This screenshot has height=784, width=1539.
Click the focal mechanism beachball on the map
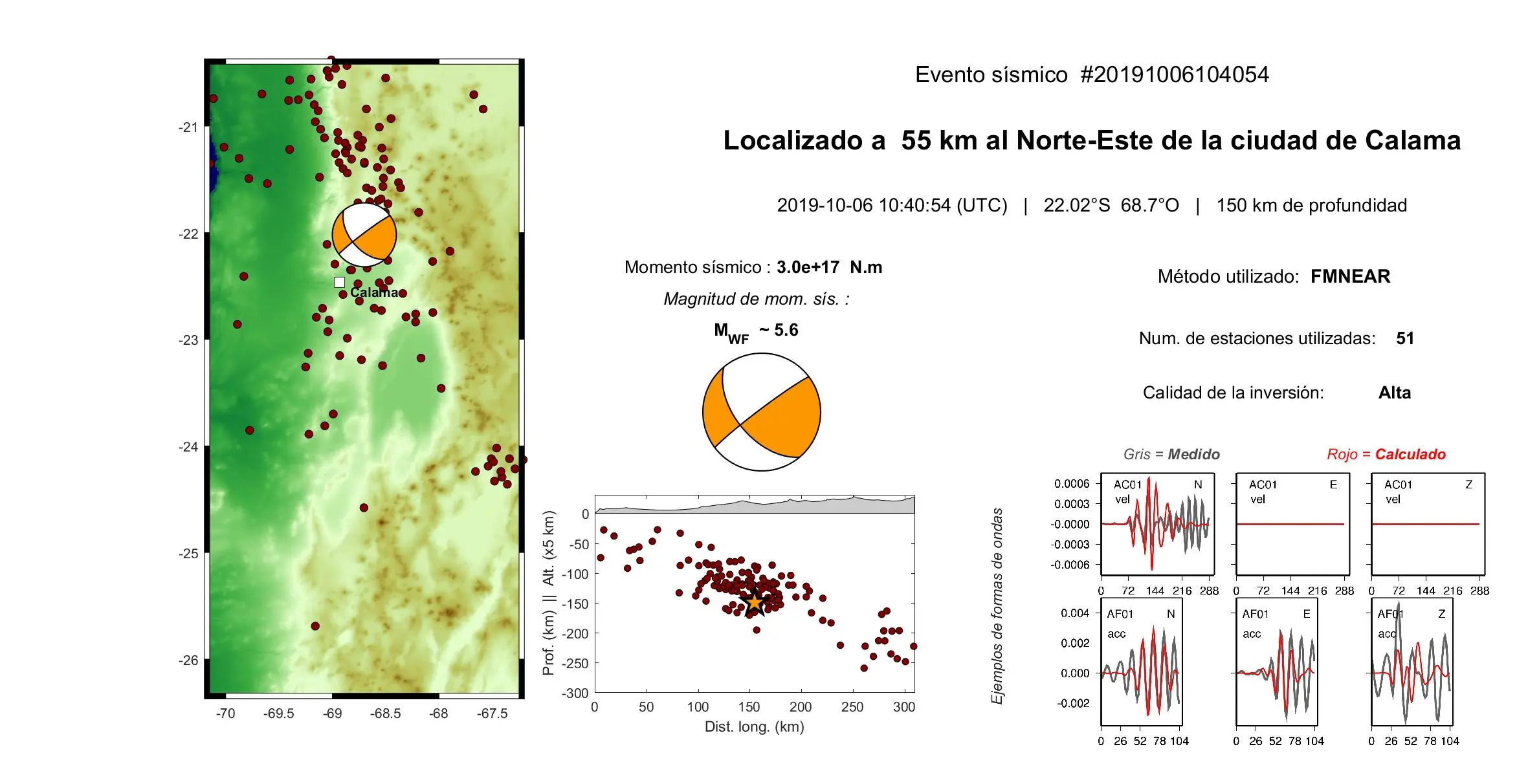(364, 235)
